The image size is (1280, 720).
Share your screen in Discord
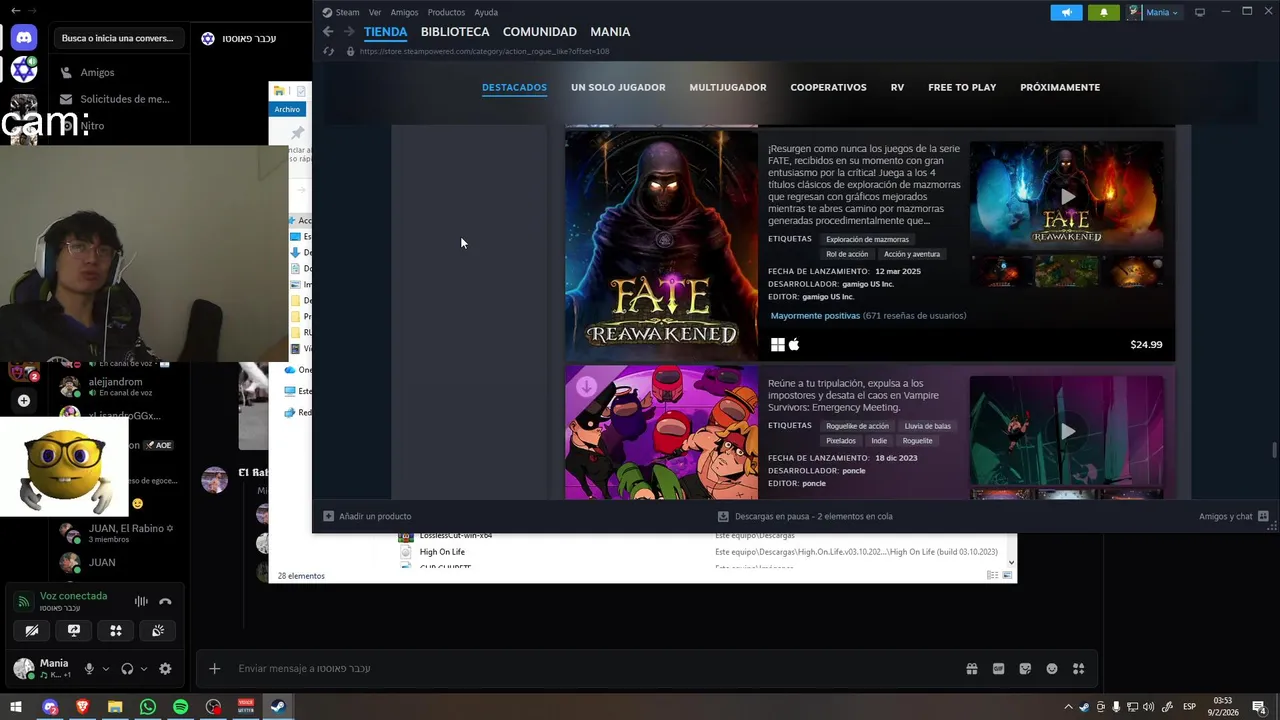[x=74, y=630]
